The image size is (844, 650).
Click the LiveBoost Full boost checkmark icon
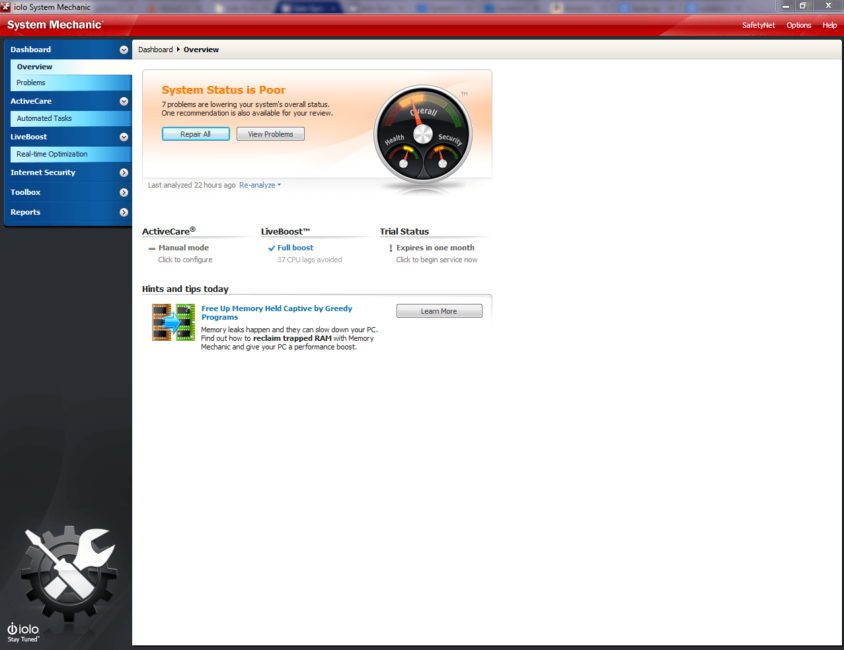271,248
